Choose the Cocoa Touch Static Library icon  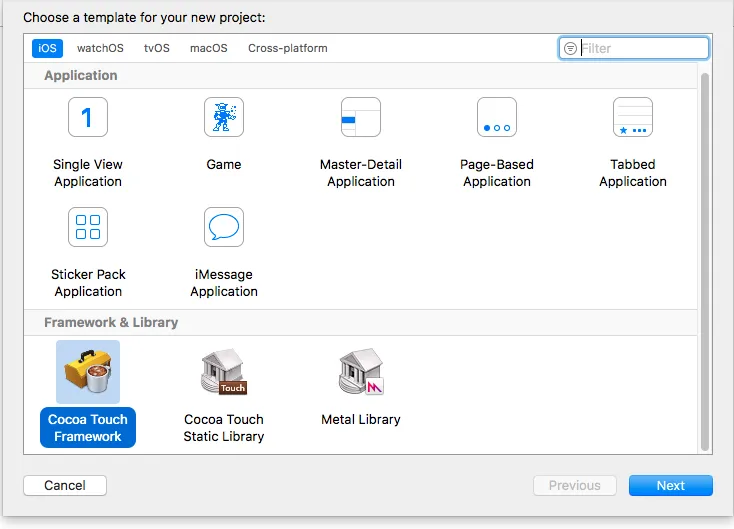tap(224, 372)
